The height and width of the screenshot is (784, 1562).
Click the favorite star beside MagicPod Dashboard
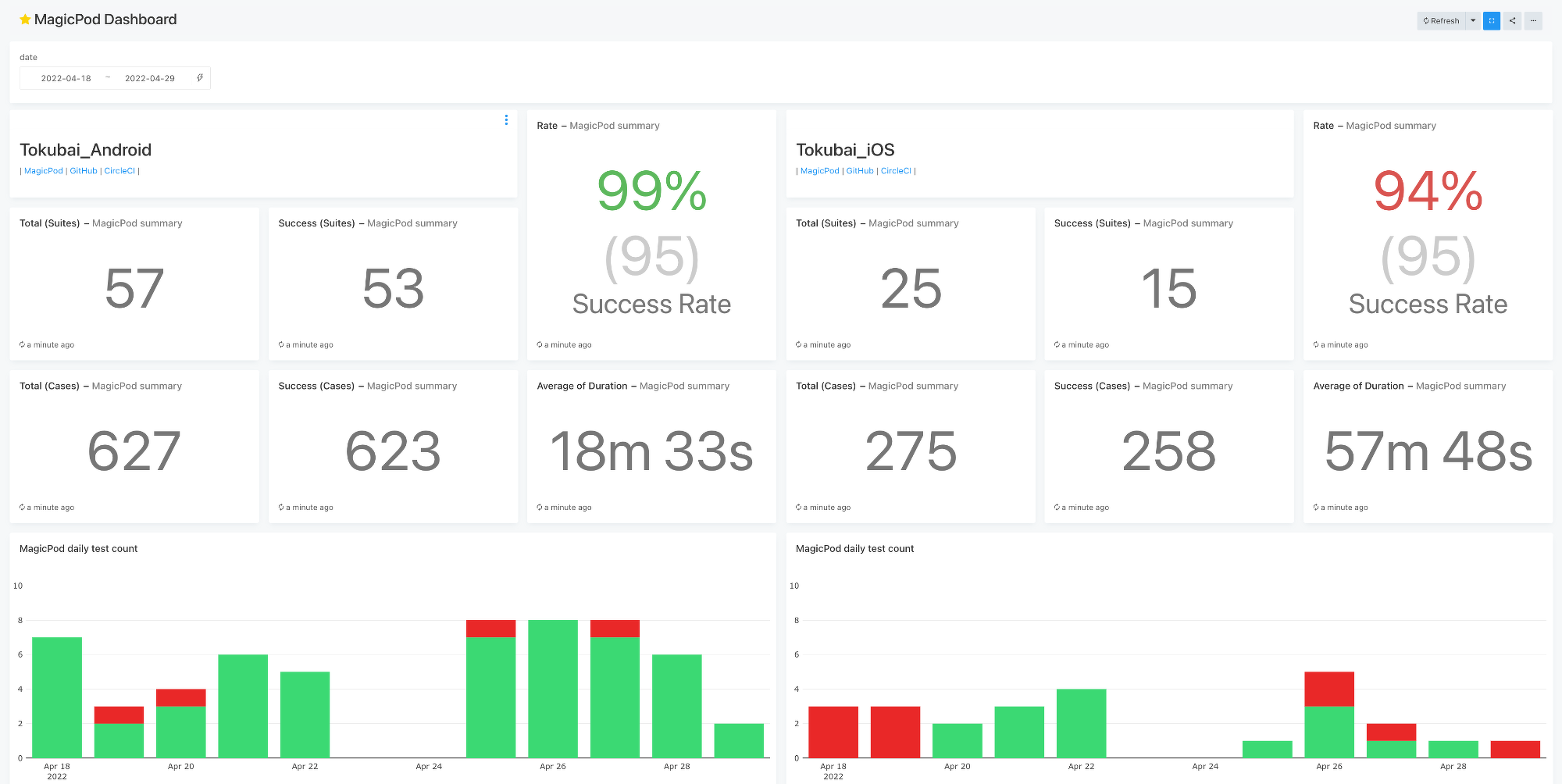pyautogui.click(x=25, y=20)
